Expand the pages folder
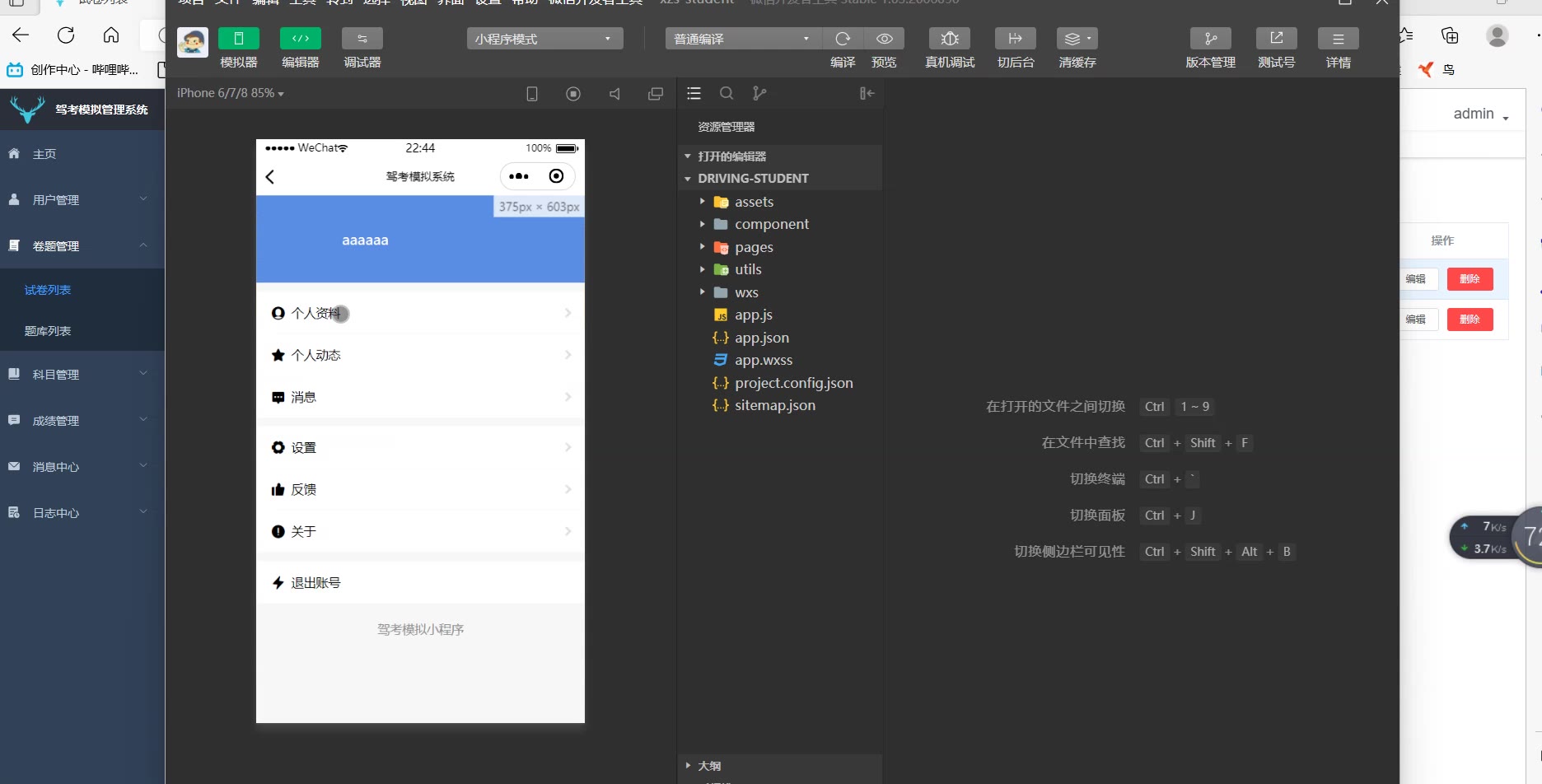This screenshot has width=1542, height=784. (x=754, y=247)
